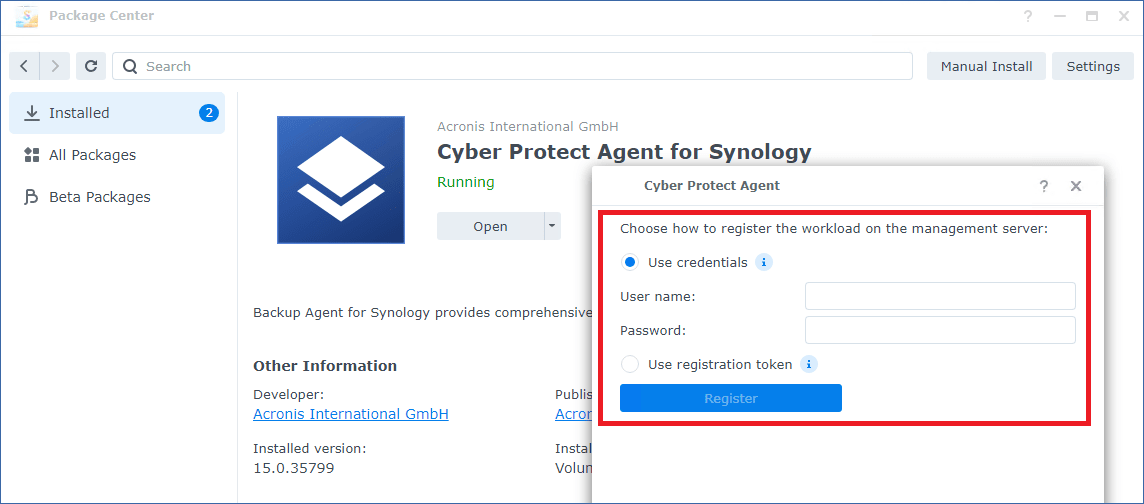Click the info icon beside Use registration token
1144x504 pixels.
tap(808, 364)
